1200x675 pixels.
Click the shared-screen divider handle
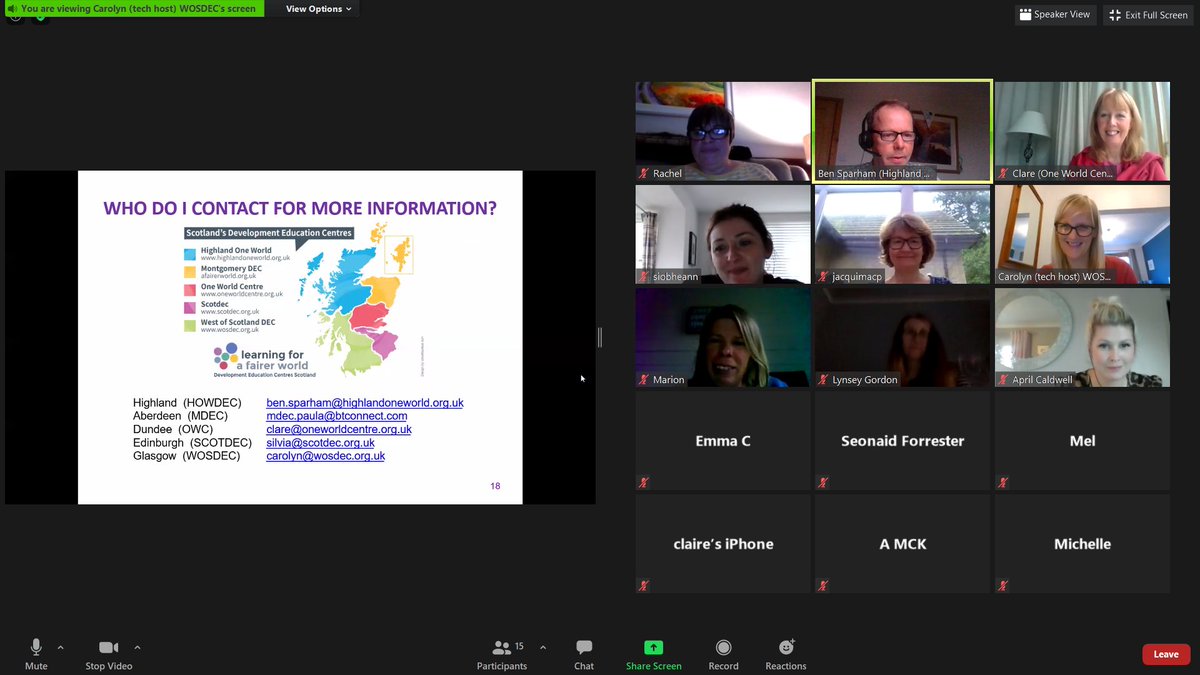pyautogui.click(x=600, y=337)
